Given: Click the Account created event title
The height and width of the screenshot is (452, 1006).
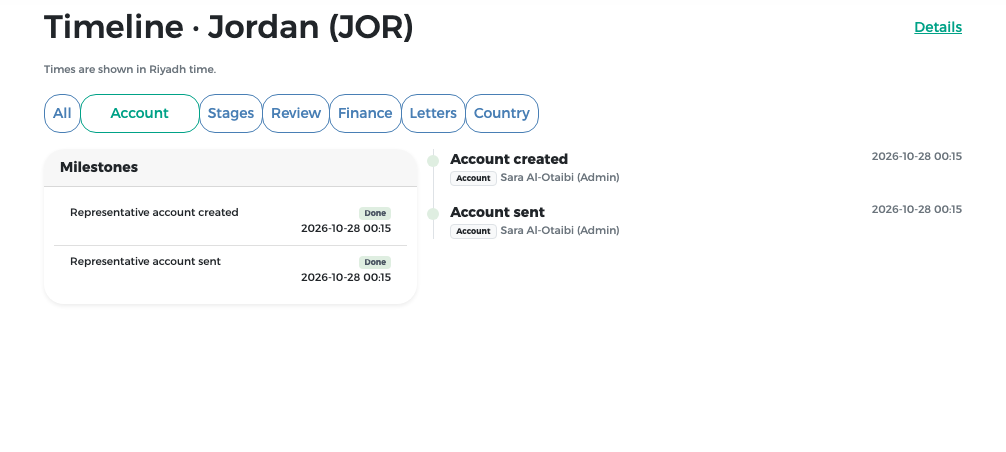Looking at the screenshot, I should coord(509,159).
